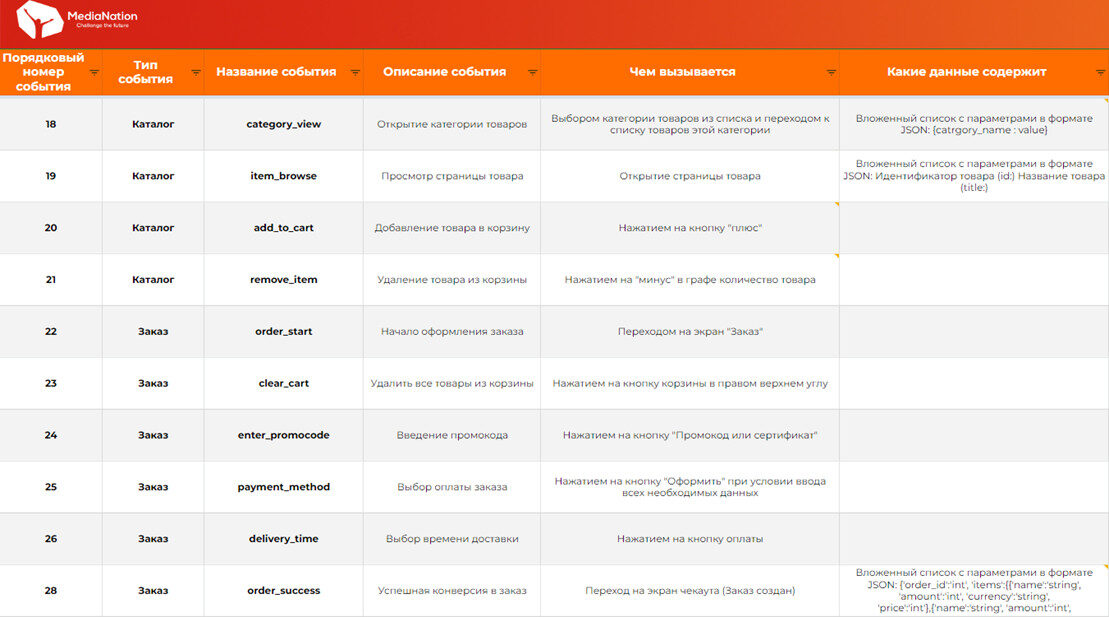Image resolution: width=1109 pixels, height=617 pixels.
Task: Open filter for Порядковый номер события column
Action: coord(94,72)
